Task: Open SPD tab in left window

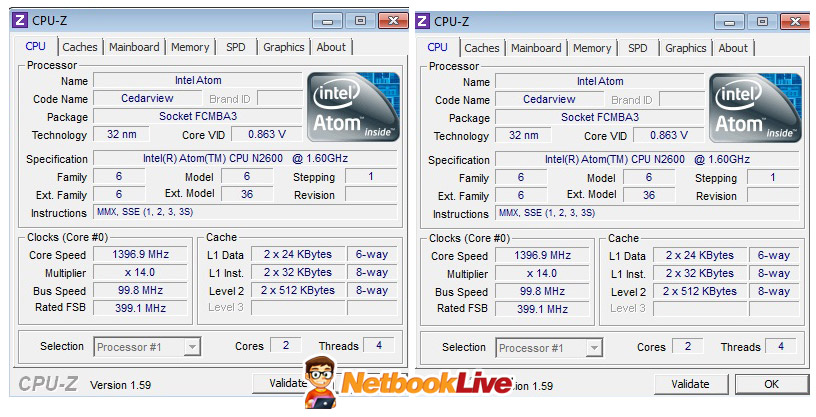Action: 236,47
